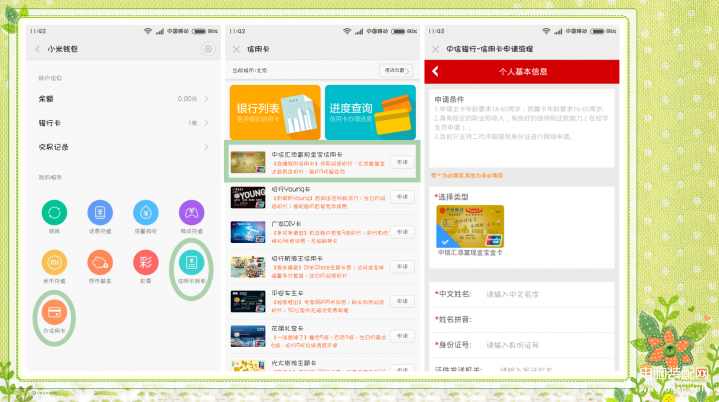Tap apply button for 花旗礼享卡 row

pyautogui.click(x=402, y=336)
